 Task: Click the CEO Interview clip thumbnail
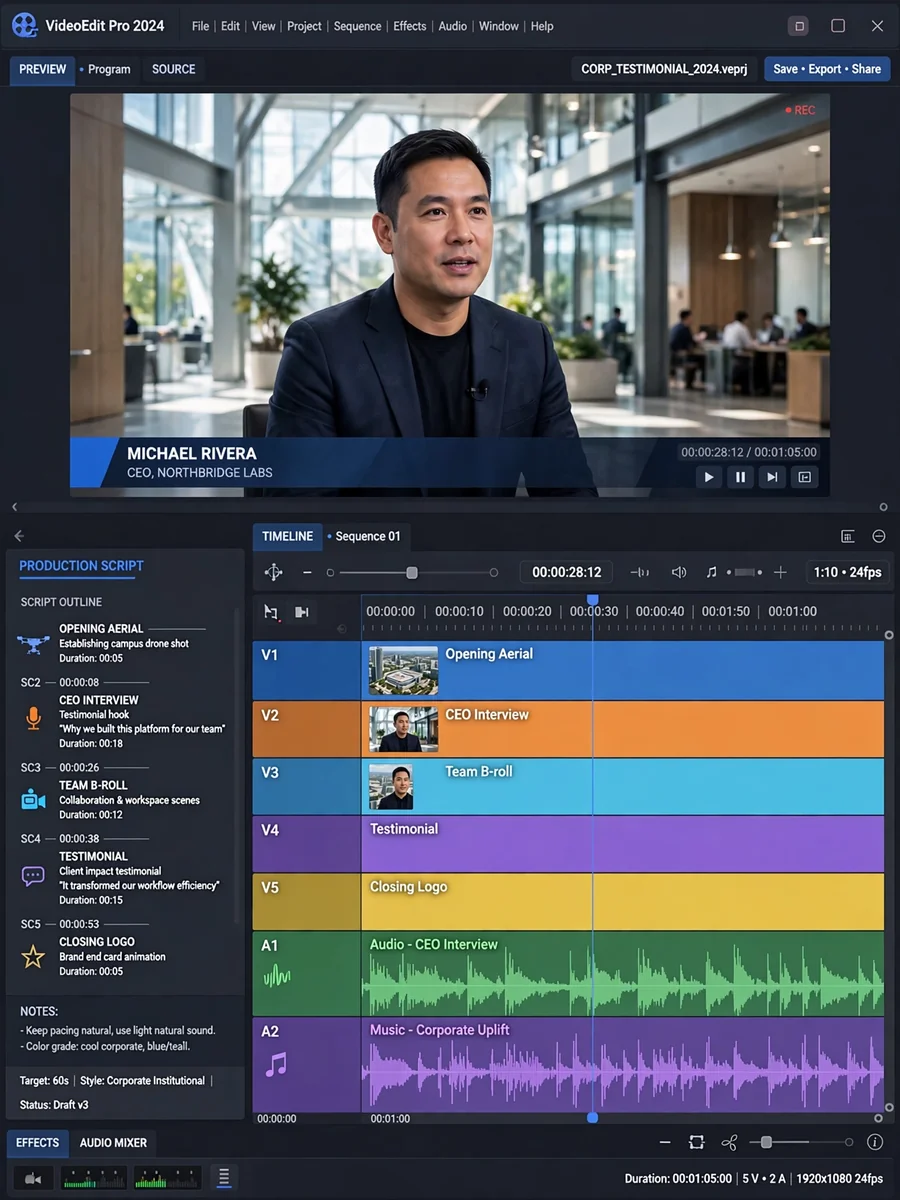(403, 729)
